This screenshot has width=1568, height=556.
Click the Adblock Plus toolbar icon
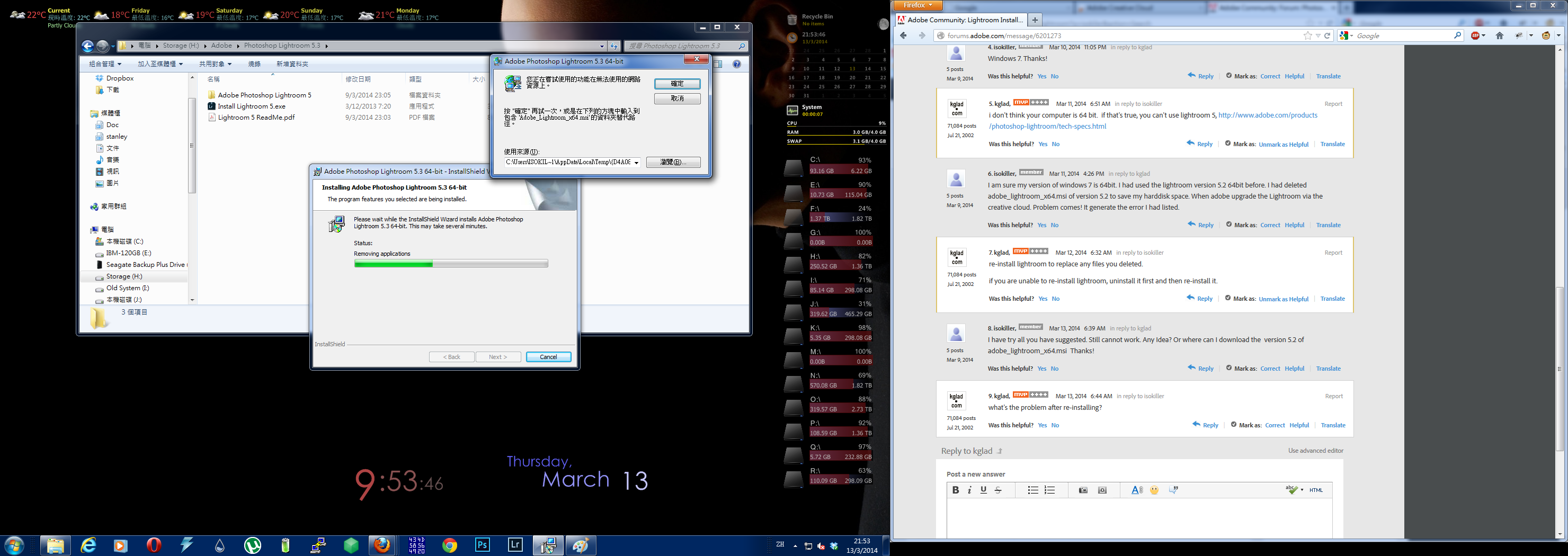coord(1475,36)
